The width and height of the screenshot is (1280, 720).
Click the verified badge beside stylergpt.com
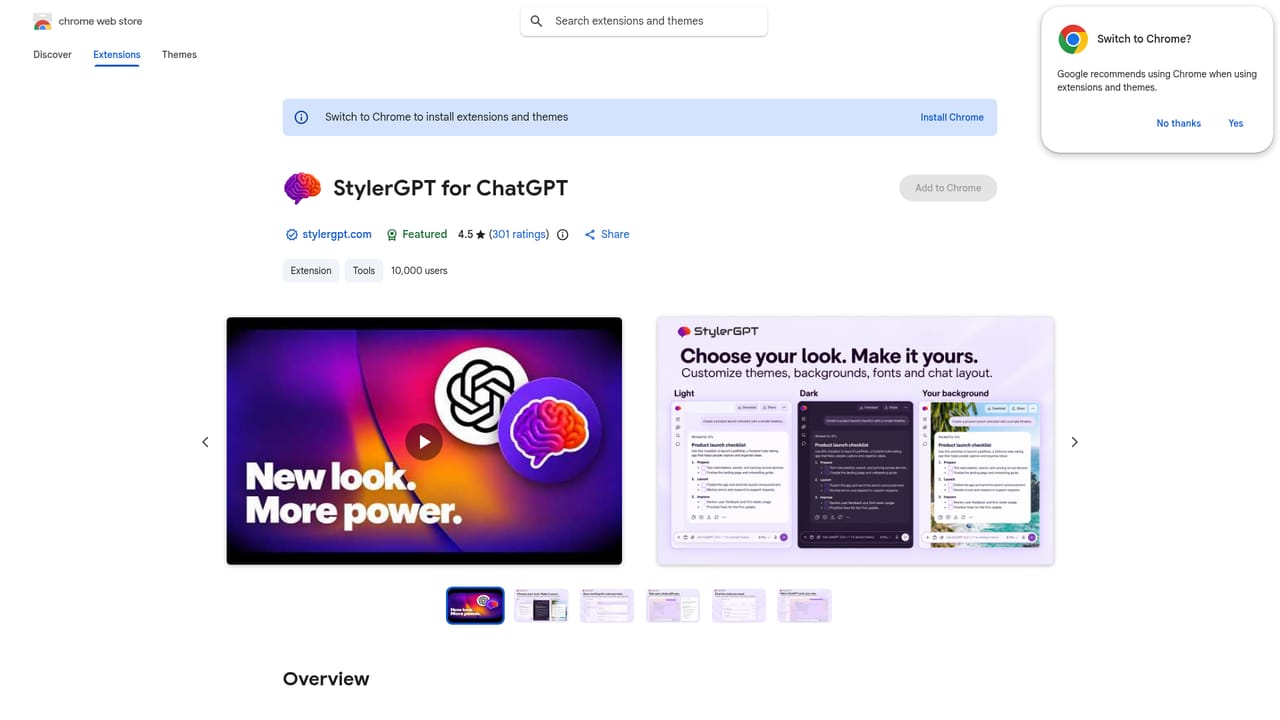click(292, 235)
